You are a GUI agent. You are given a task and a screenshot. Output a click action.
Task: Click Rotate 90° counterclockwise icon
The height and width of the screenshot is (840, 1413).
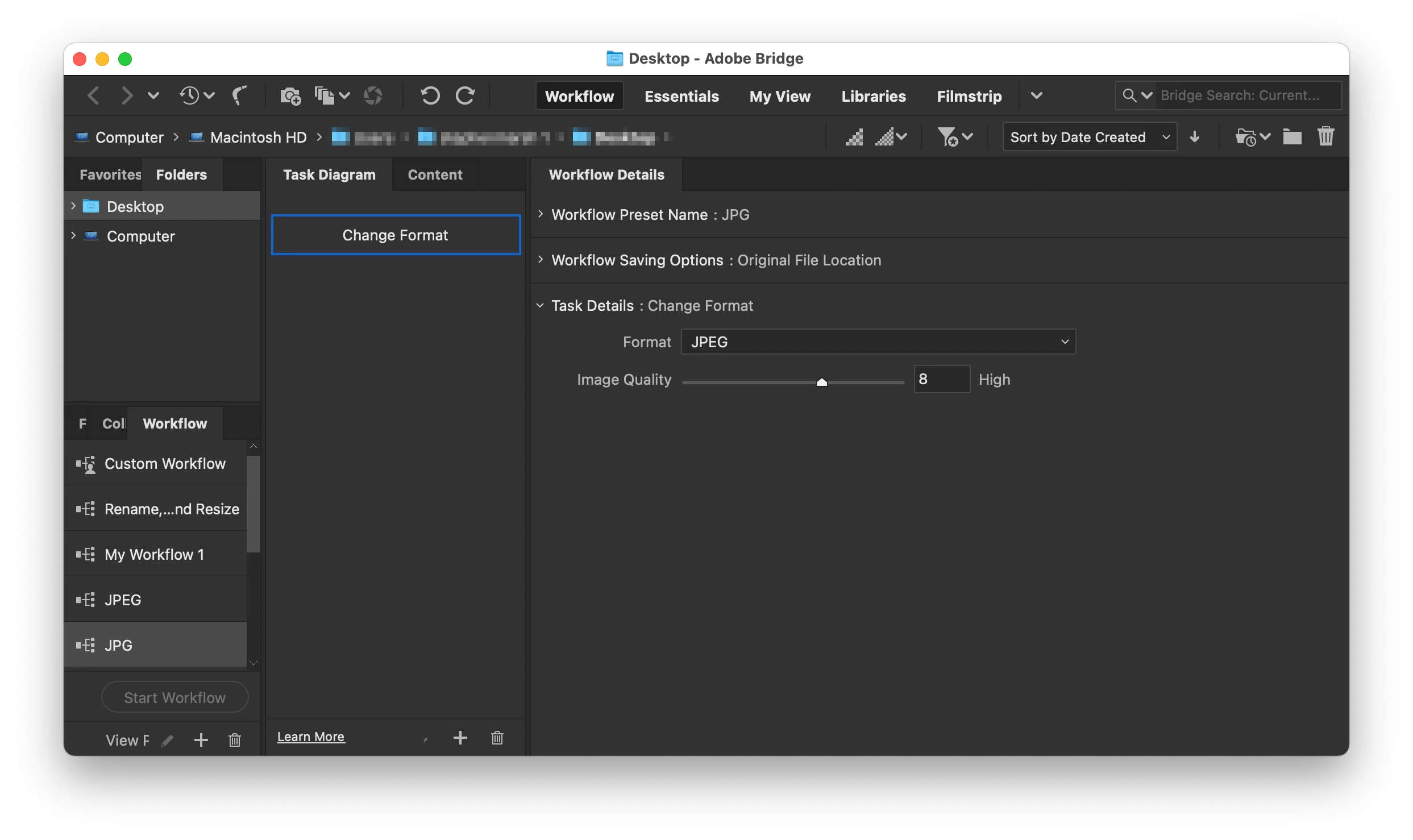point(430,95)
